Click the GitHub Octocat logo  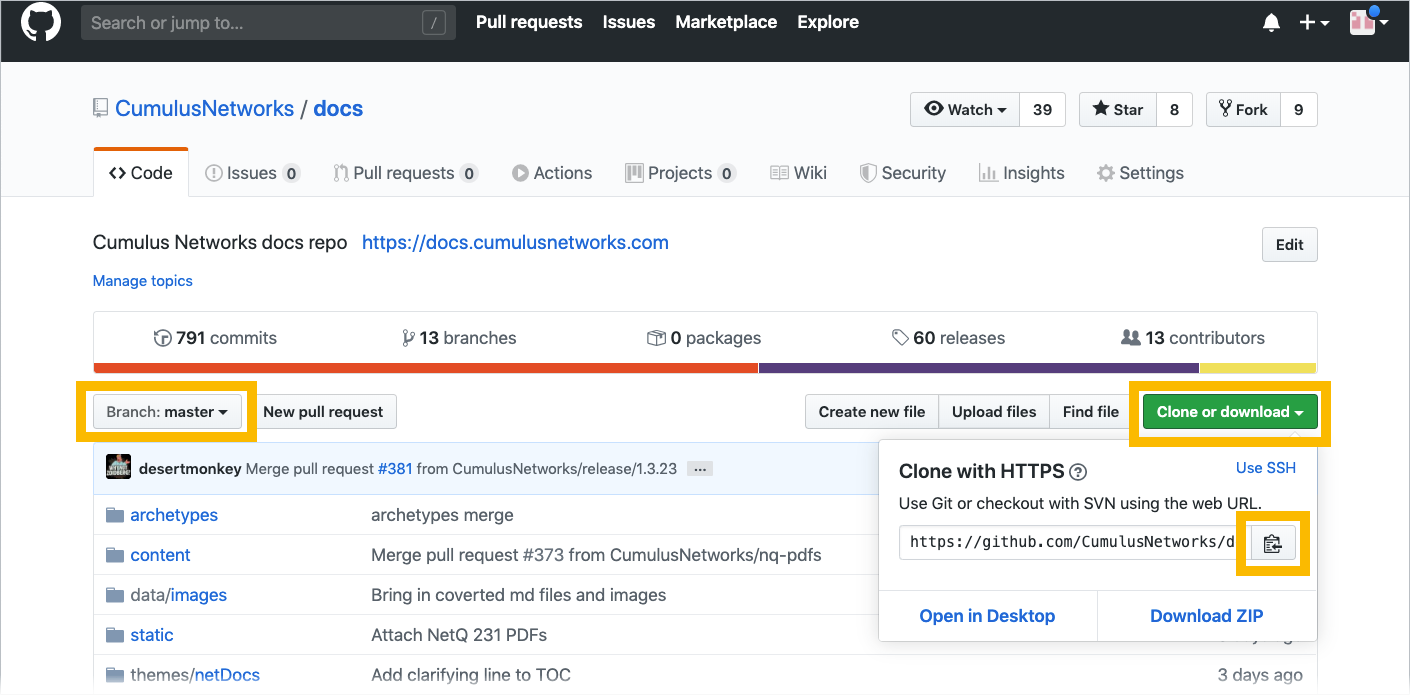(x=41, y=23)
